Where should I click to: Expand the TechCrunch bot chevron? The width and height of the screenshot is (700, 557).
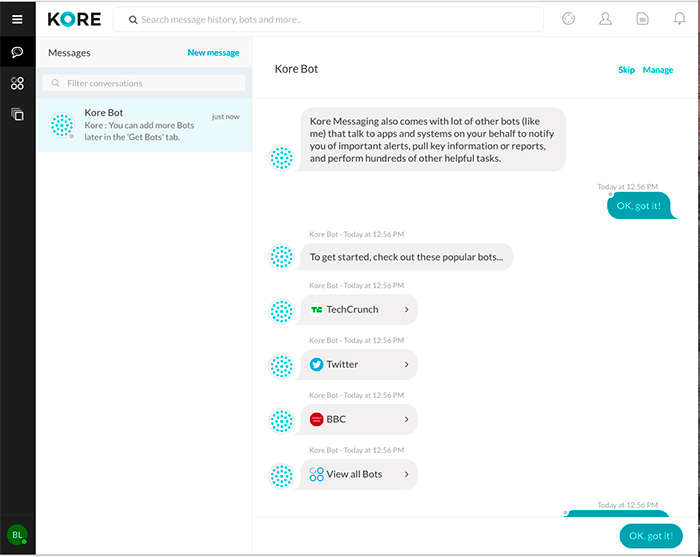tap(406, 309)
